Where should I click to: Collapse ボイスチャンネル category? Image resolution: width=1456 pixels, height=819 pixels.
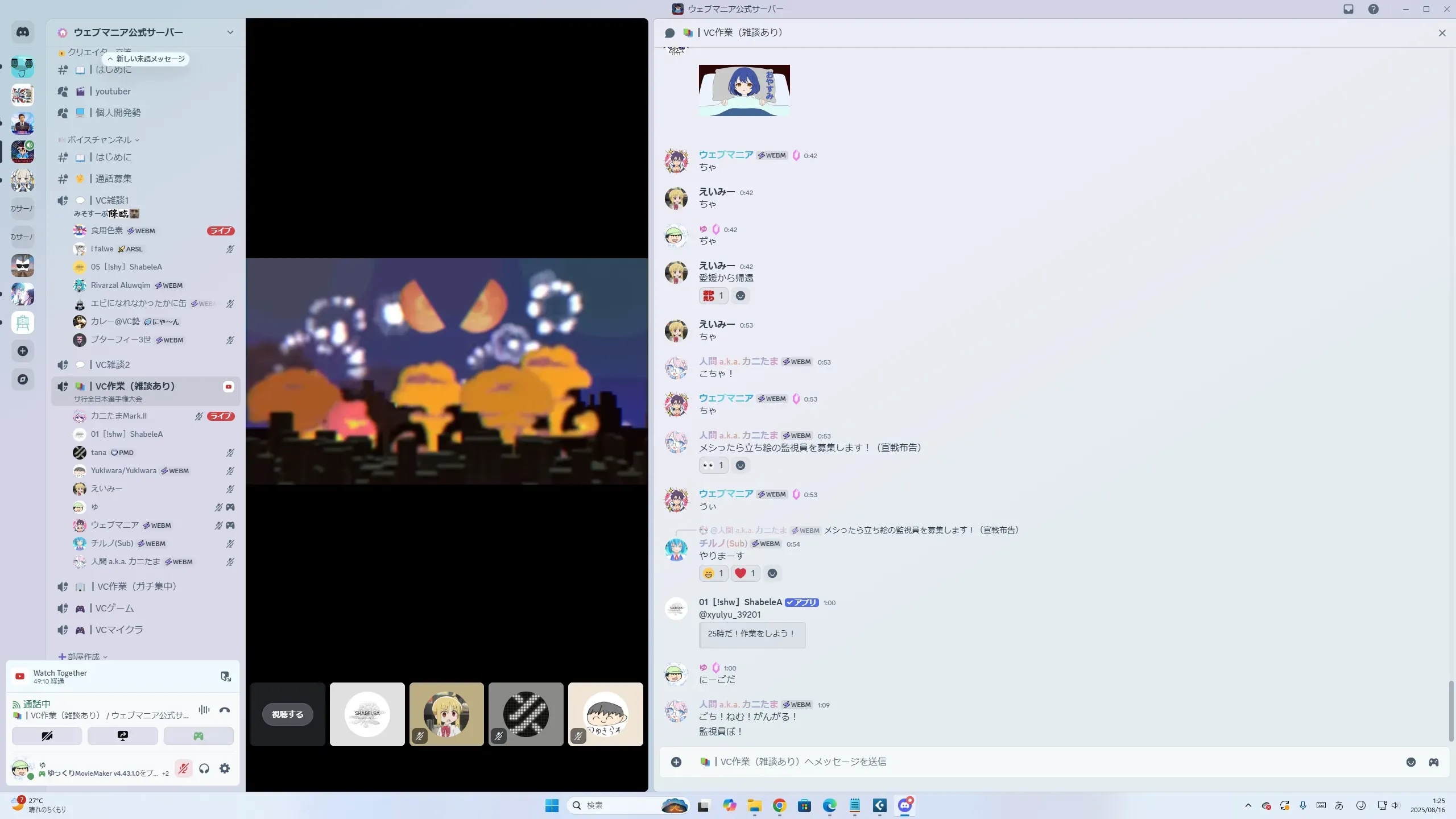pyautogui.click(x=100, y=140)
